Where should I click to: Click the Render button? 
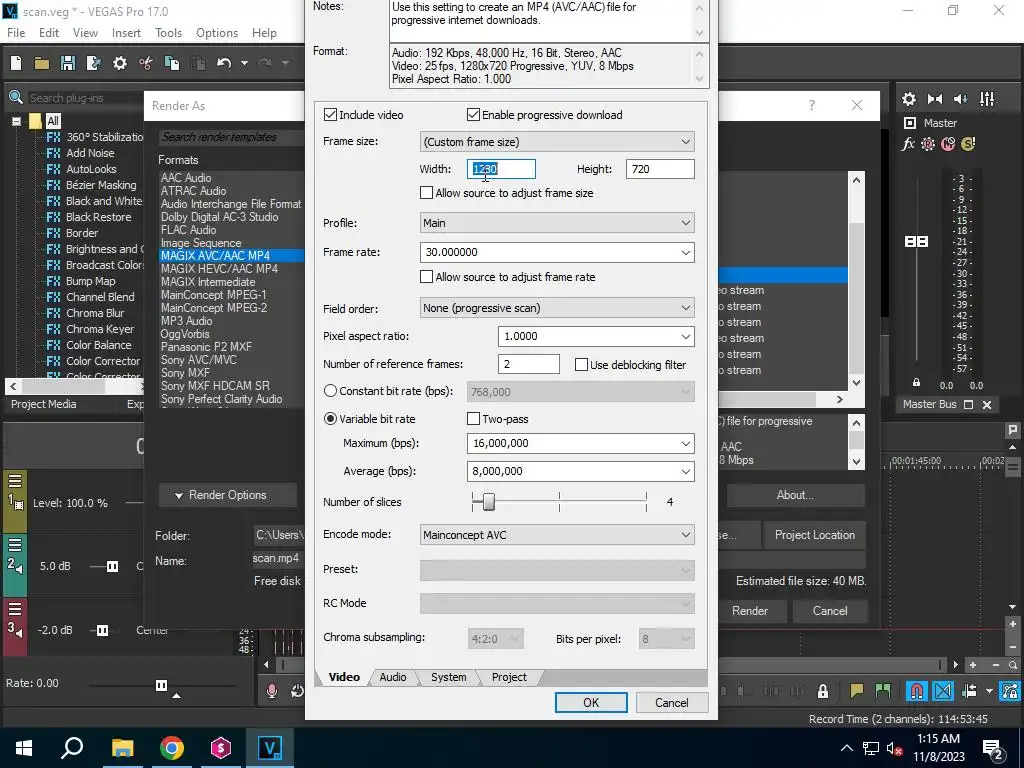(749, 611)
